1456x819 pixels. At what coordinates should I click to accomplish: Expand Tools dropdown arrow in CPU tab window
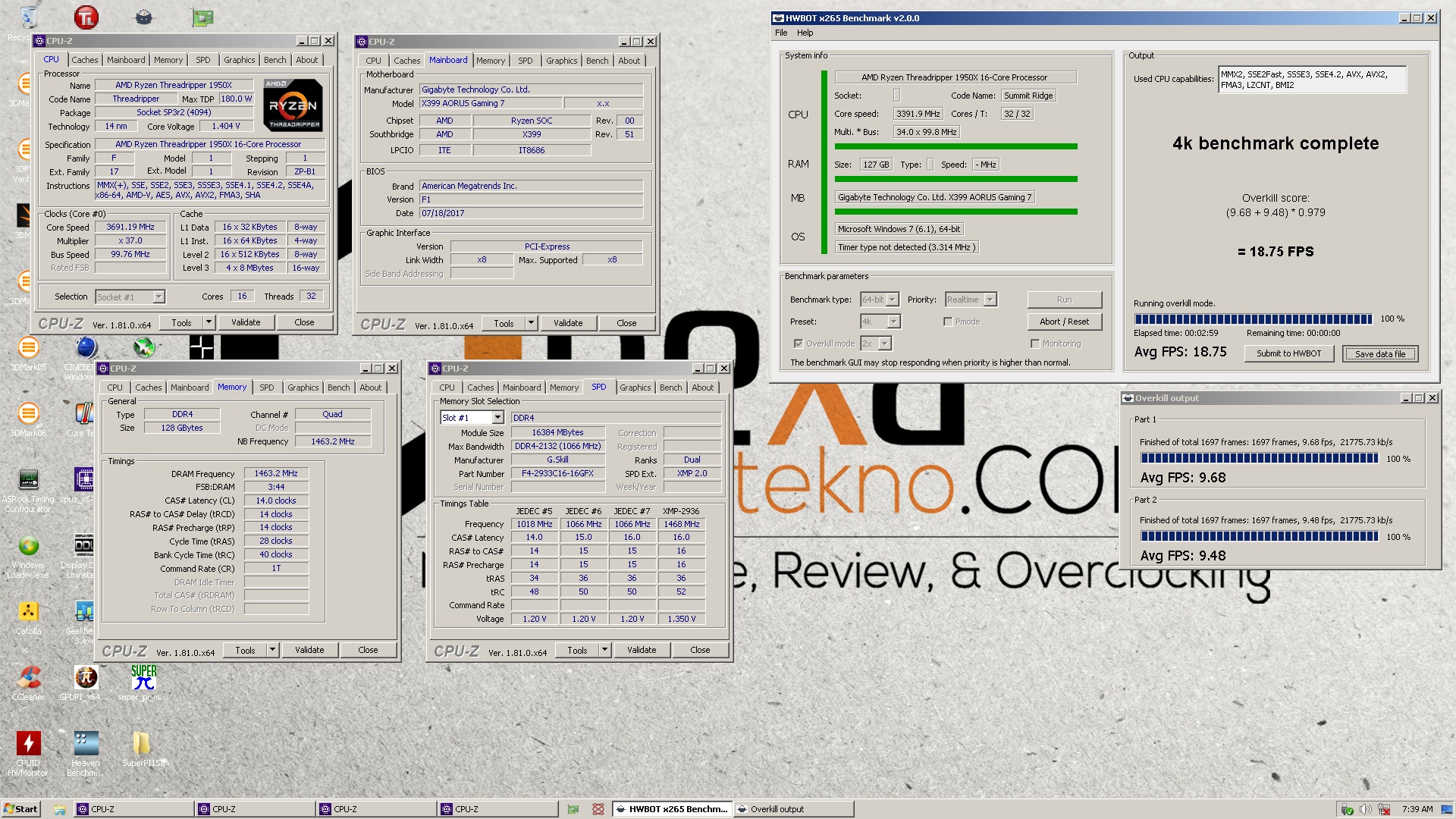point(209,322)
